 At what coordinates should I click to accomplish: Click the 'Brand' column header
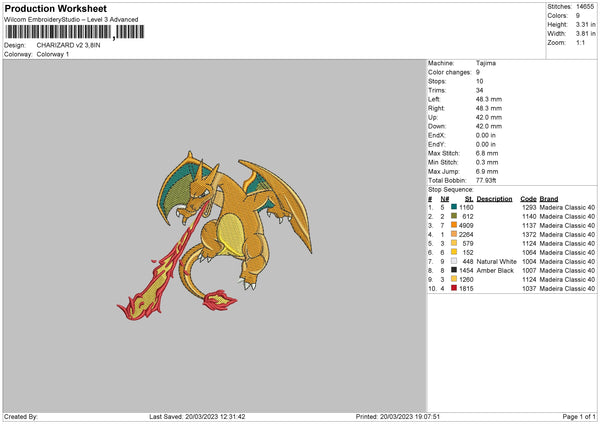(549, 199)
